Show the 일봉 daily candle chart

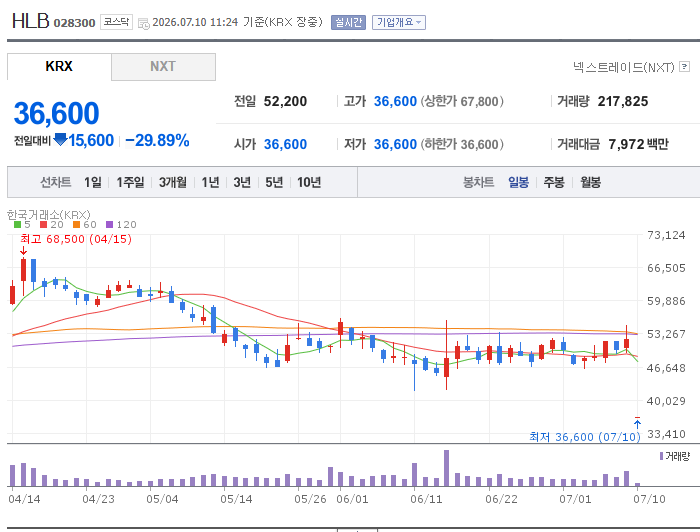(518, 182)
